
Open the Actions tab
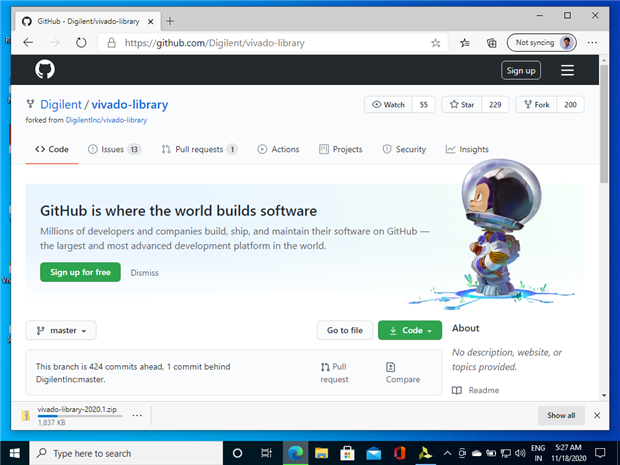point(278,149)
